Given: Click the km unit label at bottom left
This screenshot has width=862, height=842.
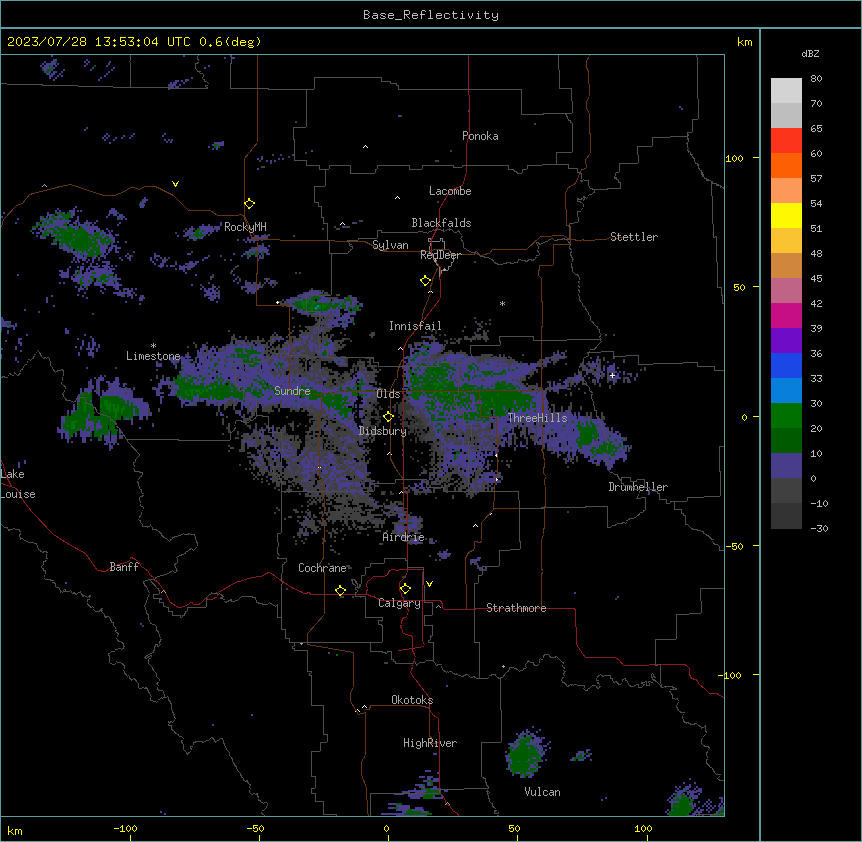Looking at the screenshot, I should (14, 831).
